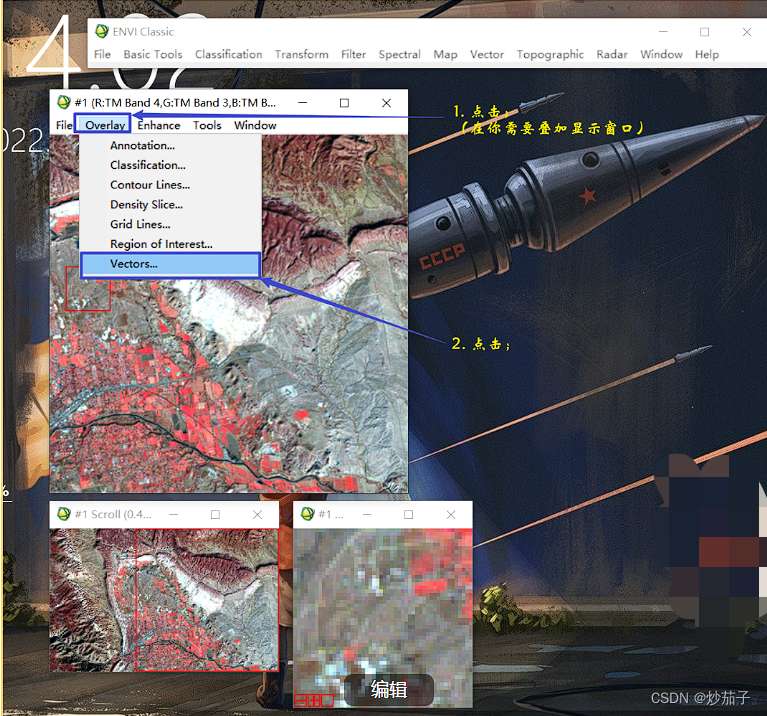Image resolution: width=767 pixels, height=716 pixels.
Task: Click File menu in display #1 window
Action: (x=64, y=125)
